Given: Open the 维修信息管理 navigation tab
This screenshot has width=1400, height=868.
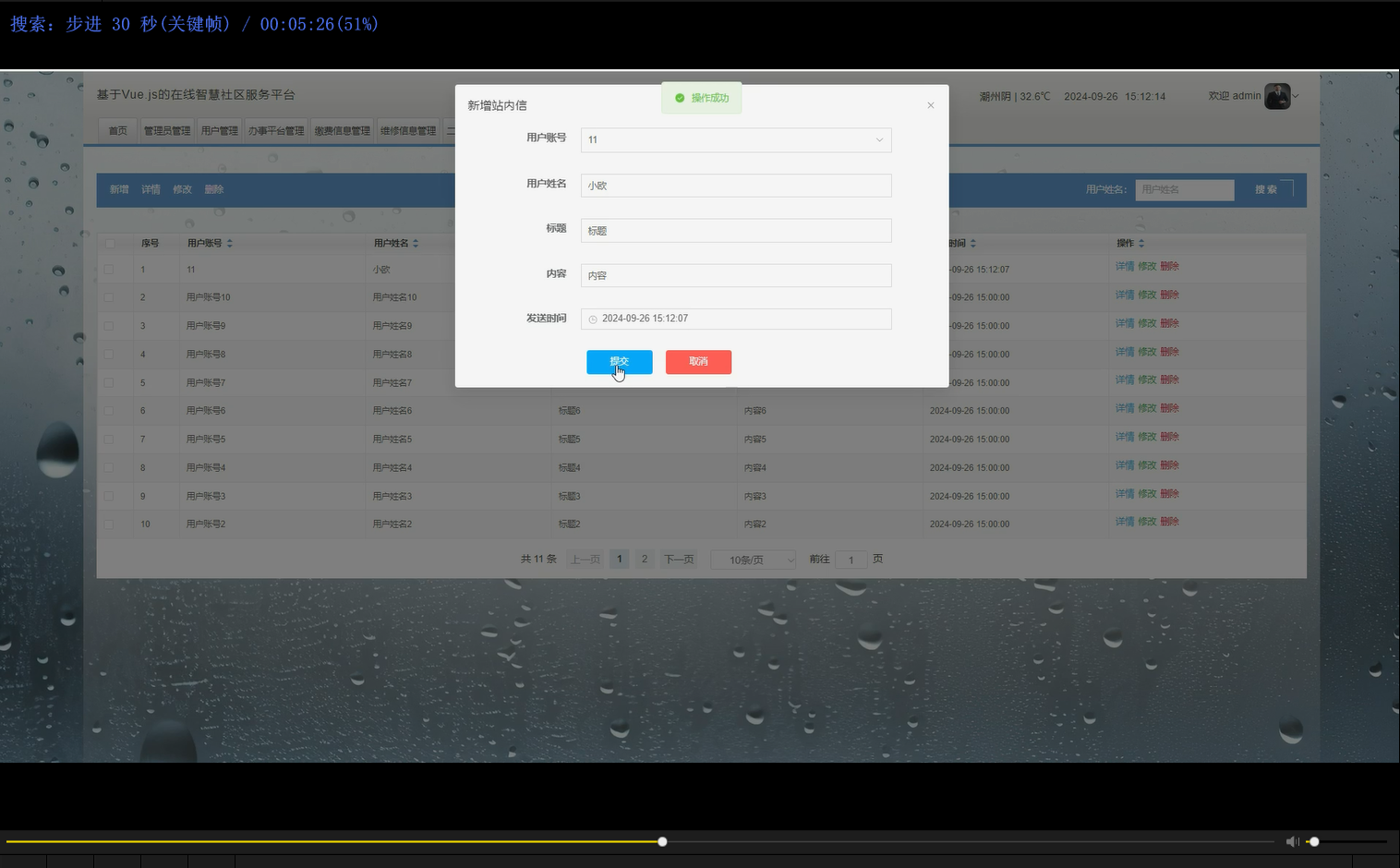Looking at the screenshot, I should (408, 131).
